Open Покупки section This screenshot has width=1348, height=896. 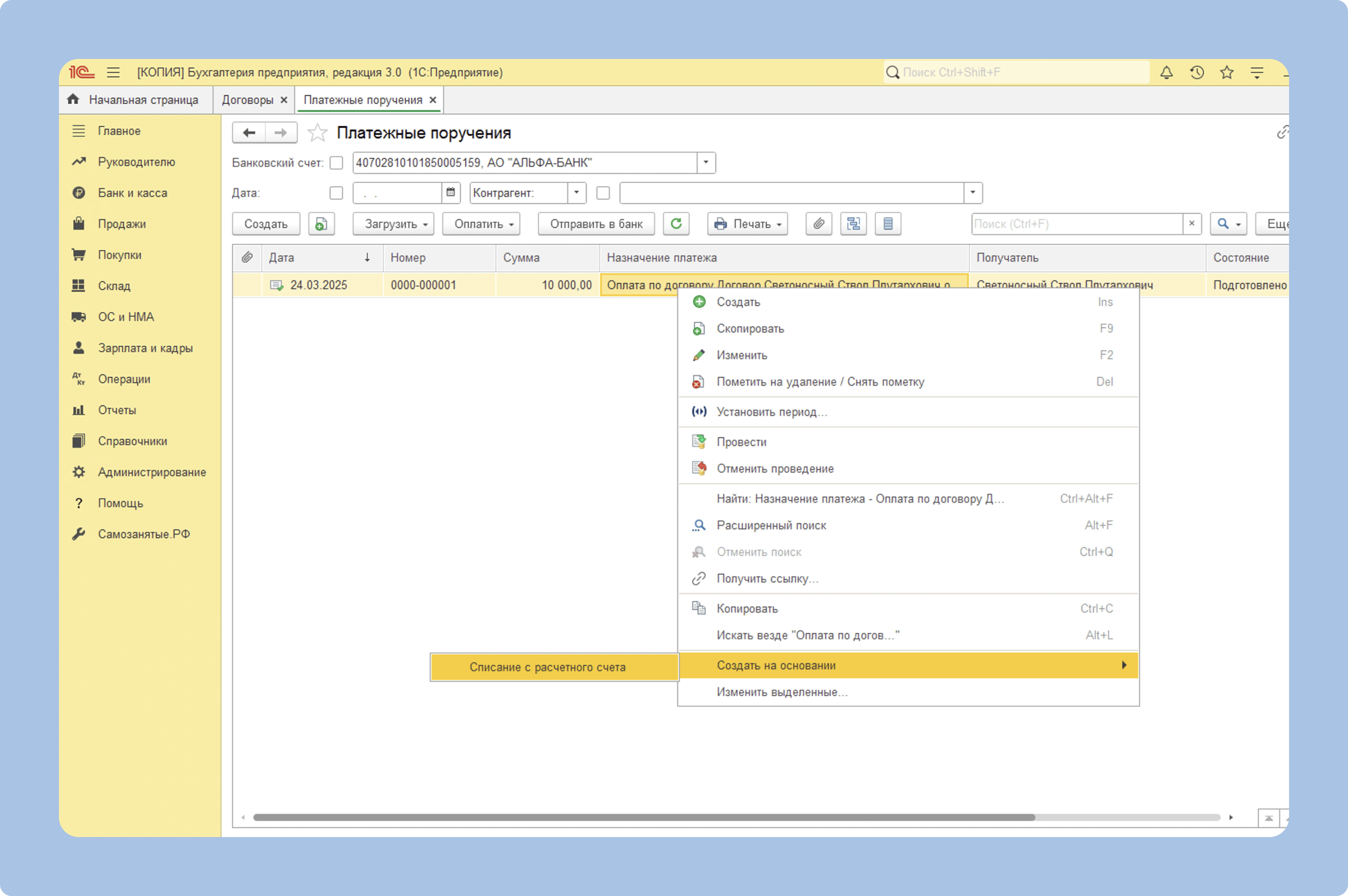click(x=119, y=255)
